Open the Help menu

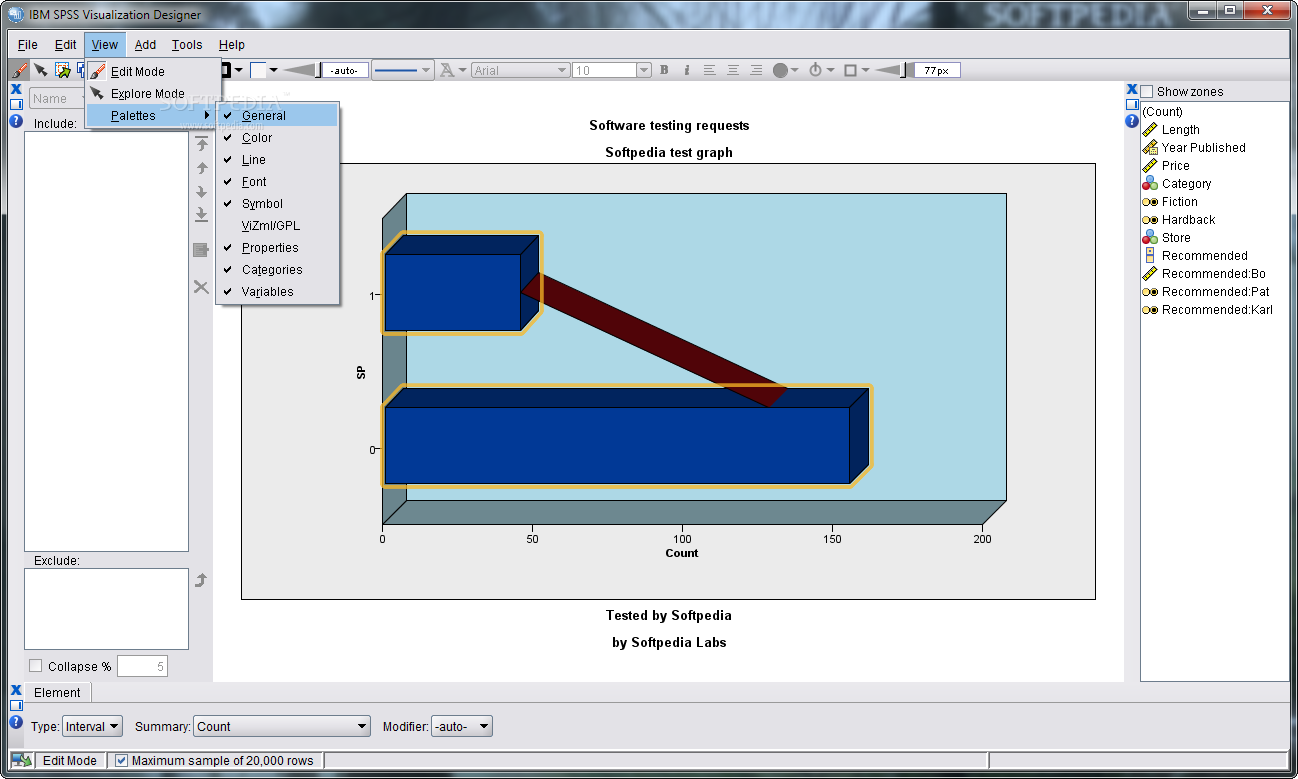coord(232,44)
